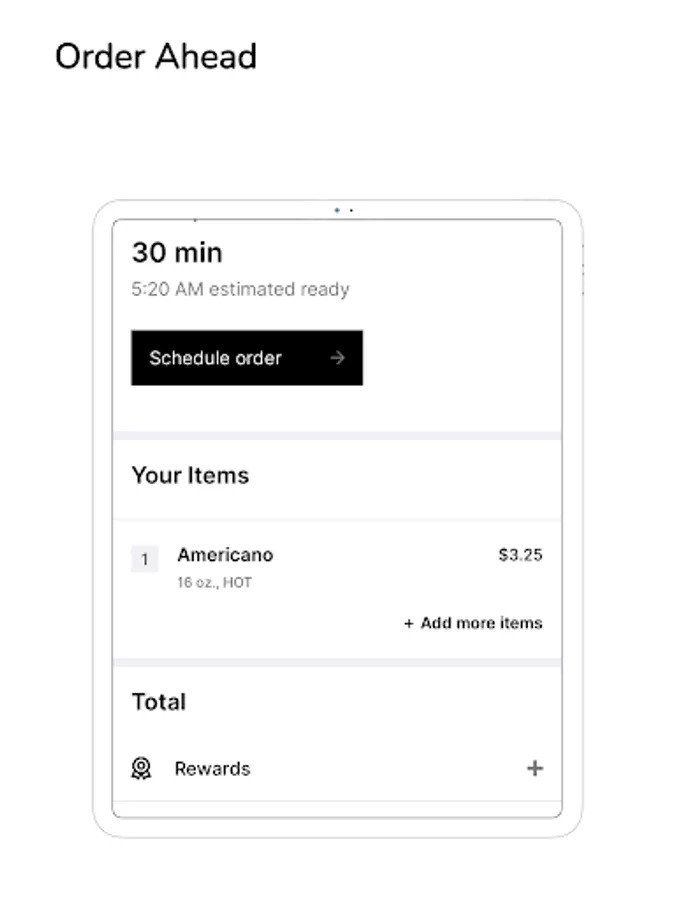Click the arrow icon in Schedule order
This screenshot has width=675, height=900.
point(338,358)
